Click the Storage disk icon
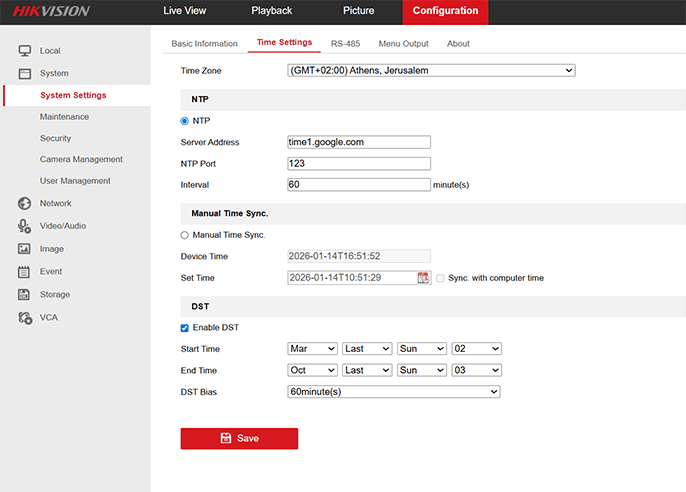This screenshot has height=492, width=686. [x=24, y=294]
